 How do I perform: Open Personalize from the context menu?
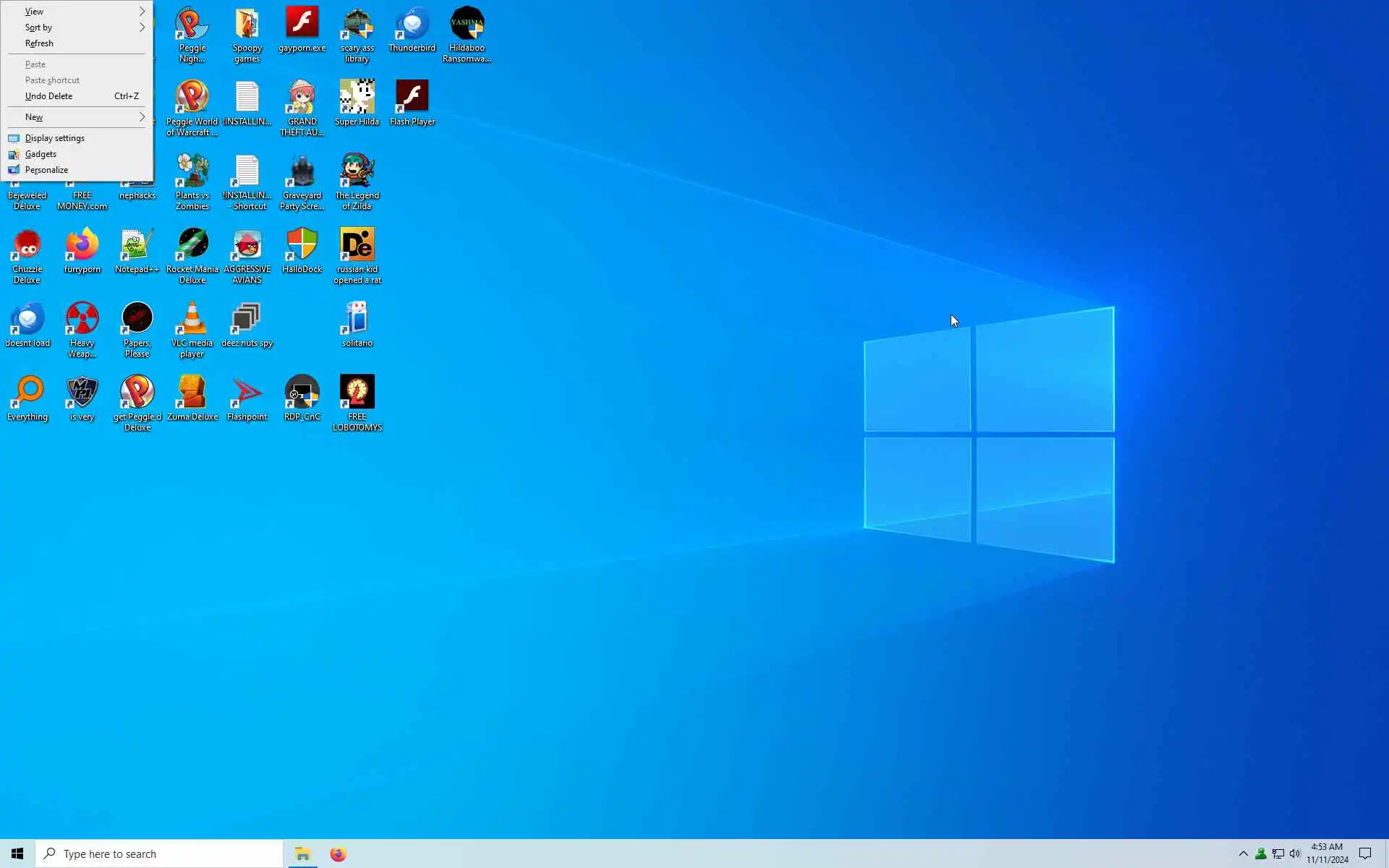[46, 170]
